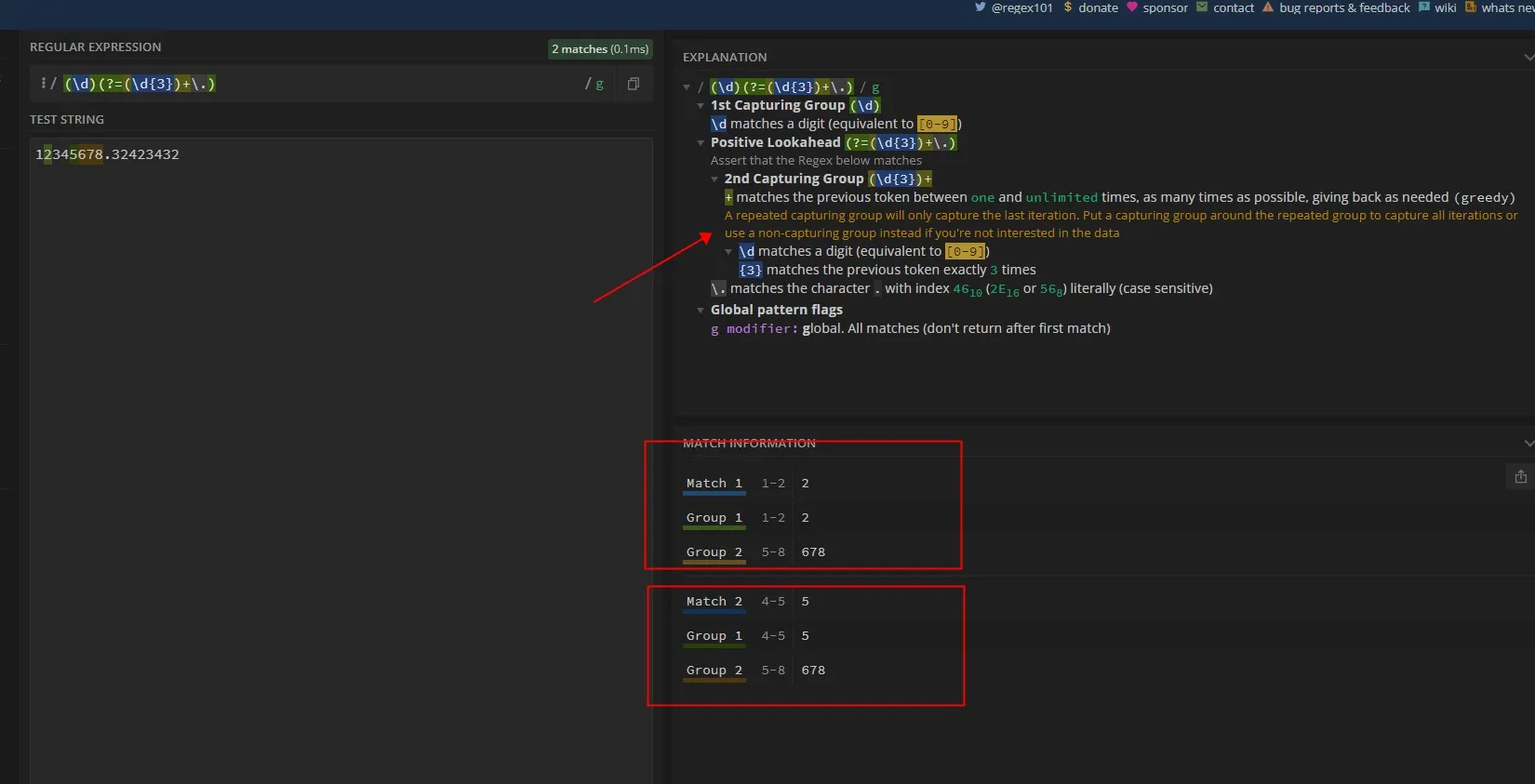Click the envelope icon beside contact

pos(1202,7)
